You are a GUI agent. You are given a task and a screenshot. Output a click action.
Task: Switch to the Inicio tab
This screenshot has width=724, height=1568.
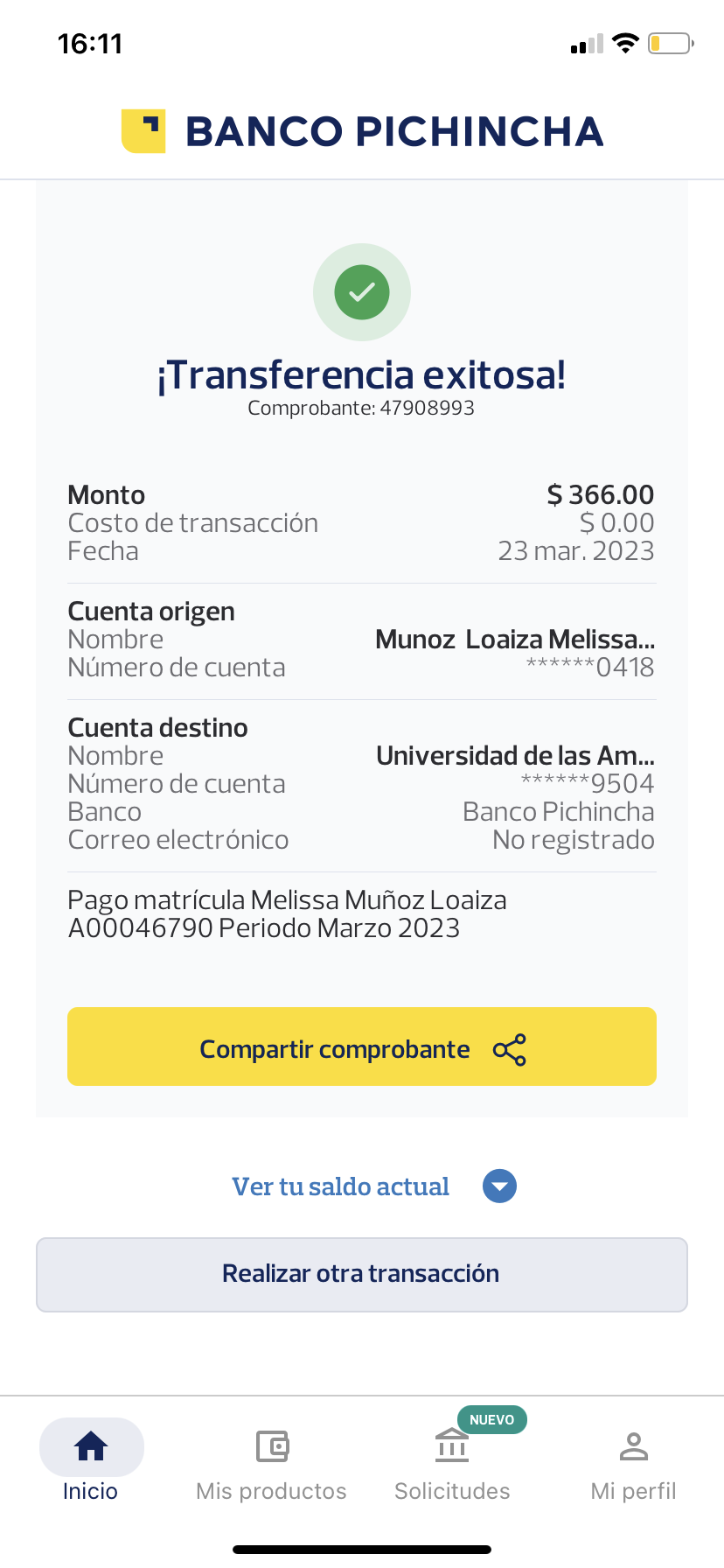tap(90, 1491)
